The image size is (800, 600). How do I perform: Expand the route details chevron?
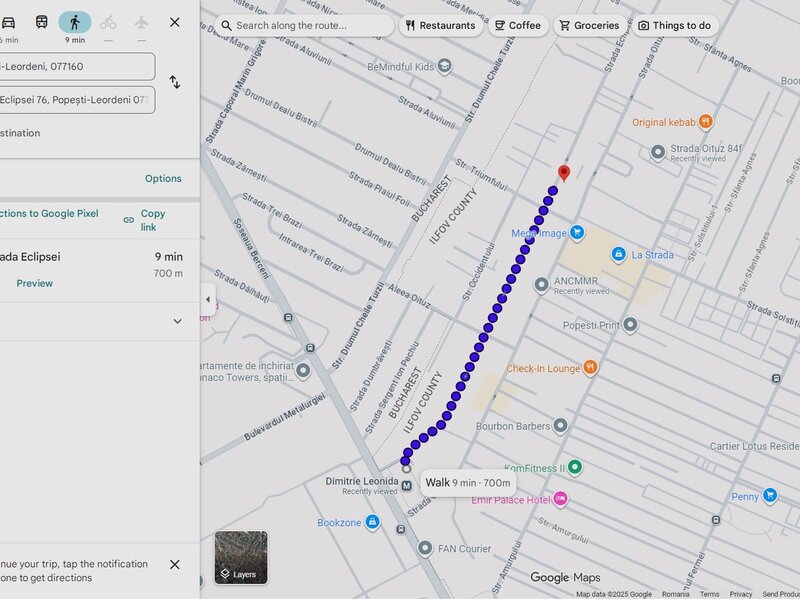177,321
